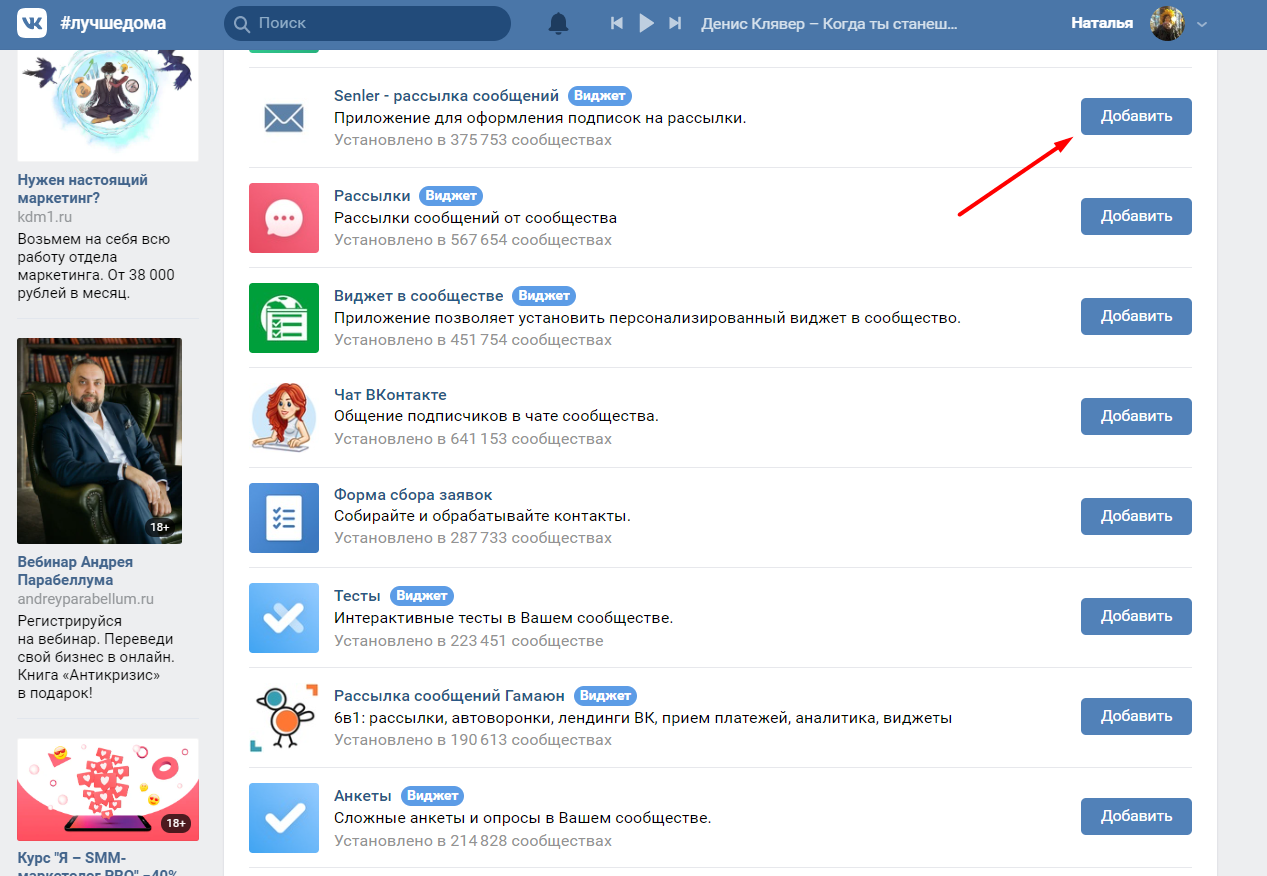Click the Виджет badge next to Анкеты
The image size is (1267, 876).
point(433,796)
